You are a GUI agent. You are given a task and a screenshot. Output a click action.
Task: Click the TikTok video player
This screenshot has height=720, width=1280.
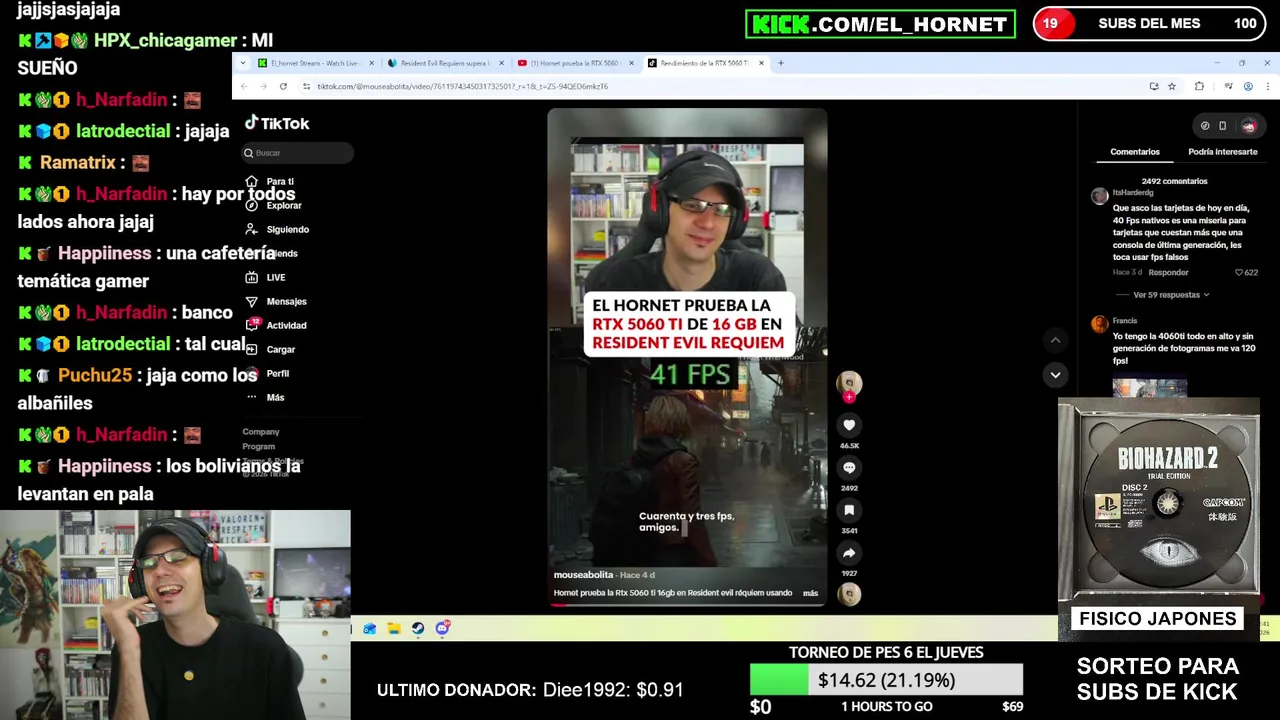[687, 356]
